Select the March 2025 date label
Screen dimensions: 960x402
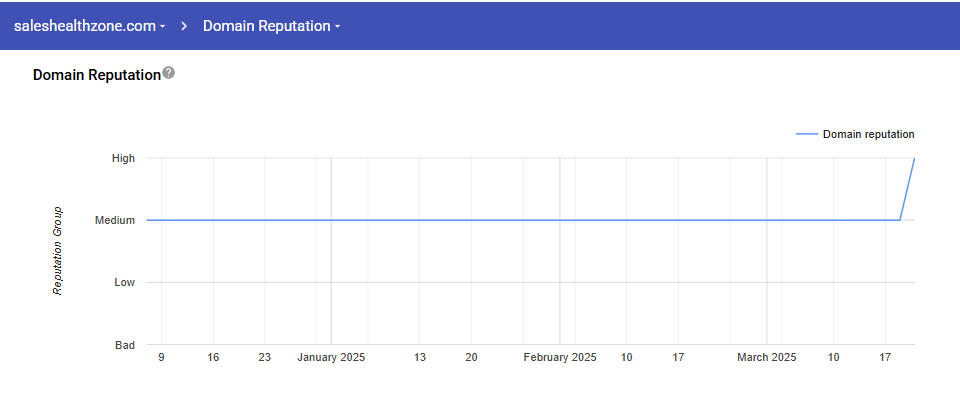pos(767,357)
